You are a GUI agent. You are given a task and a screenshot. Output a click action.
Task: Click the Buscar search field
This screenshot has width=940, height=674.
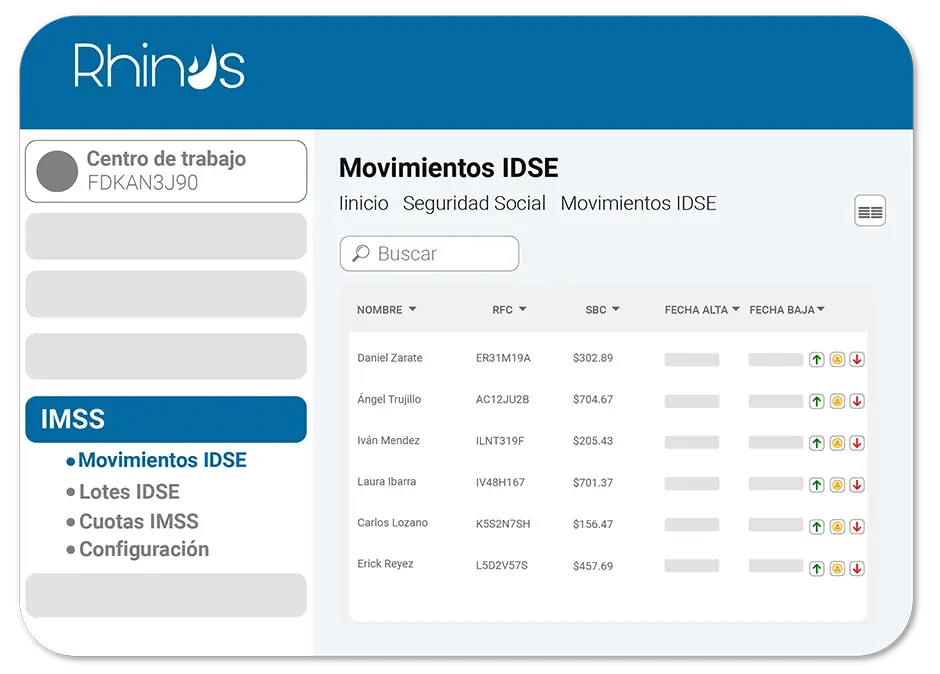point(430,254)
